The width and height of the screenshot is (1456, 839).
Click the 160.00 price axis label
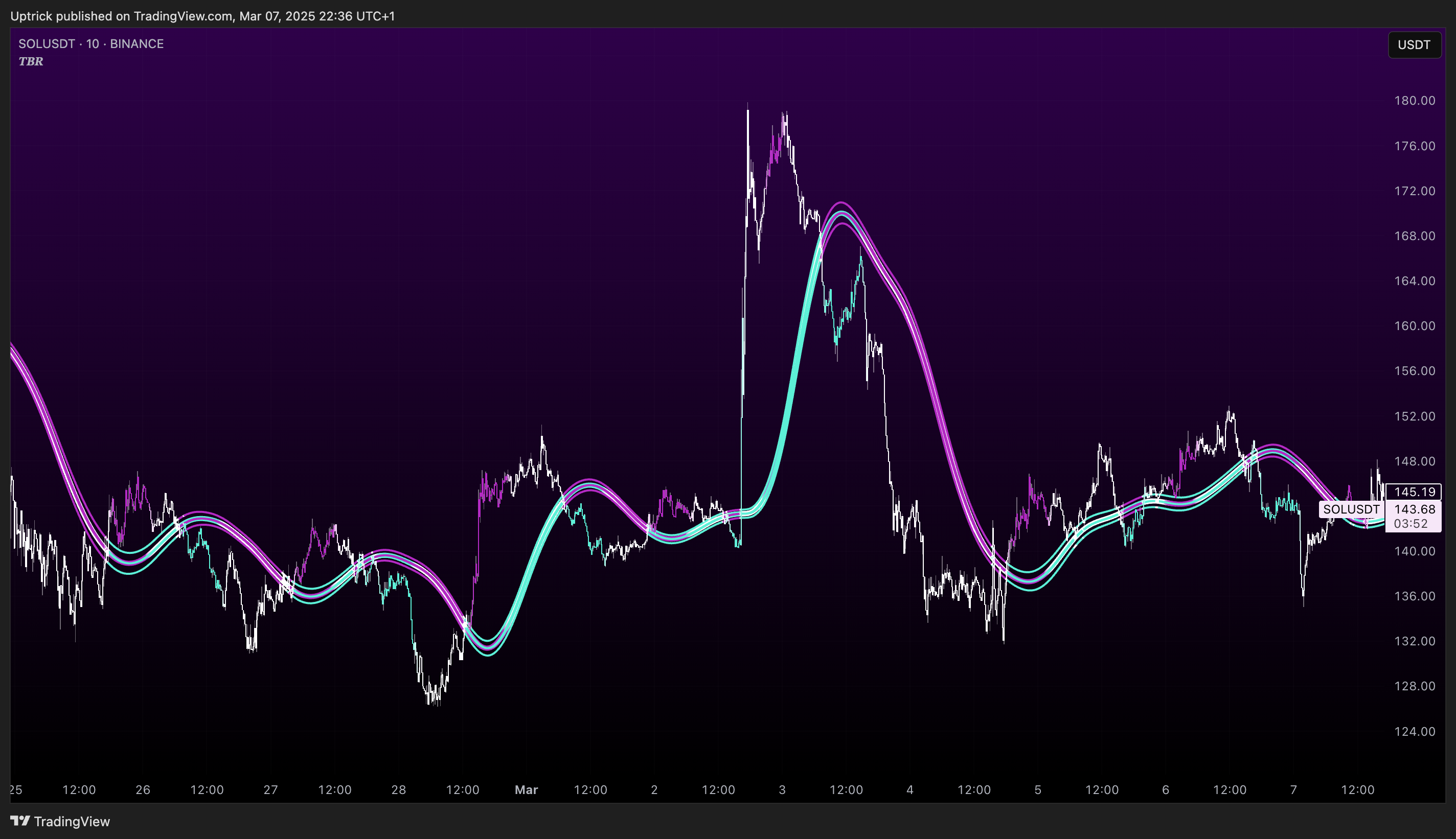tap(1415, 325)
